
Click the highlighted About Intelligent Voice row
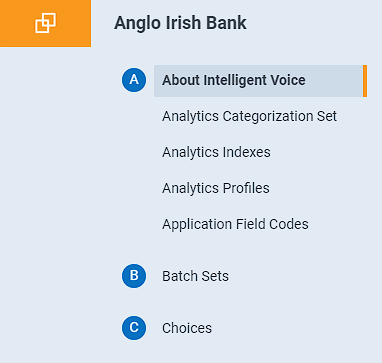point(260,81)
